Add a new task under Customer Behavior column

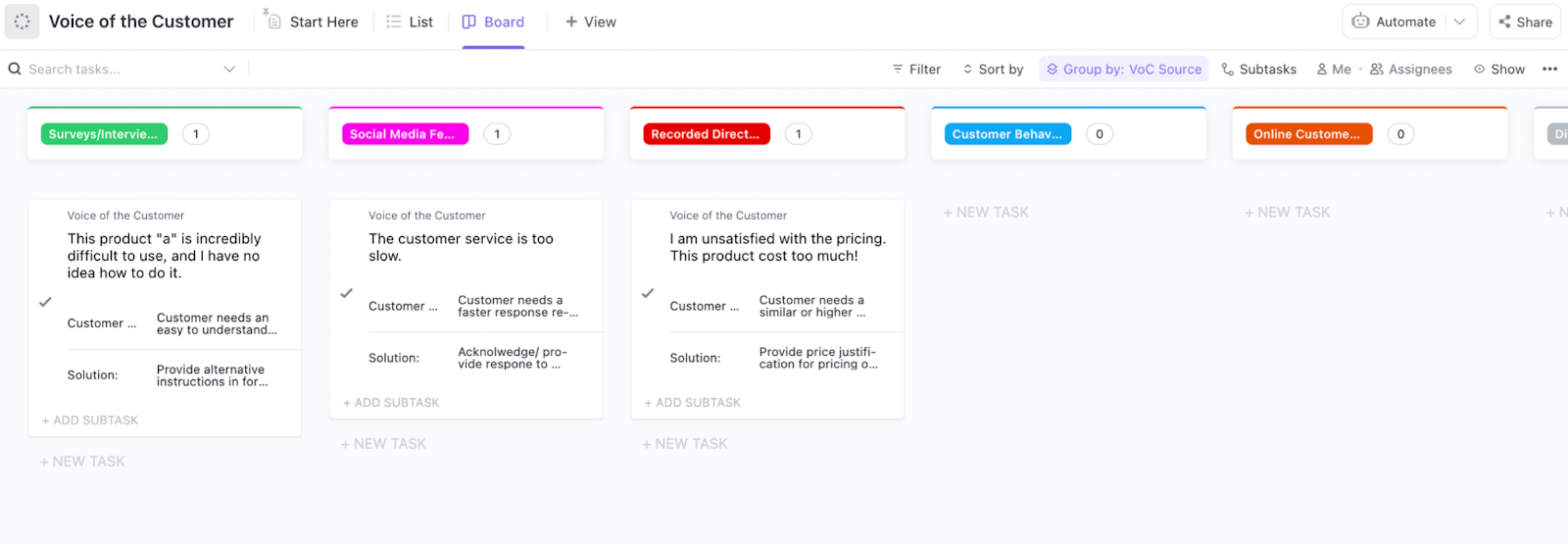[986, 212]
